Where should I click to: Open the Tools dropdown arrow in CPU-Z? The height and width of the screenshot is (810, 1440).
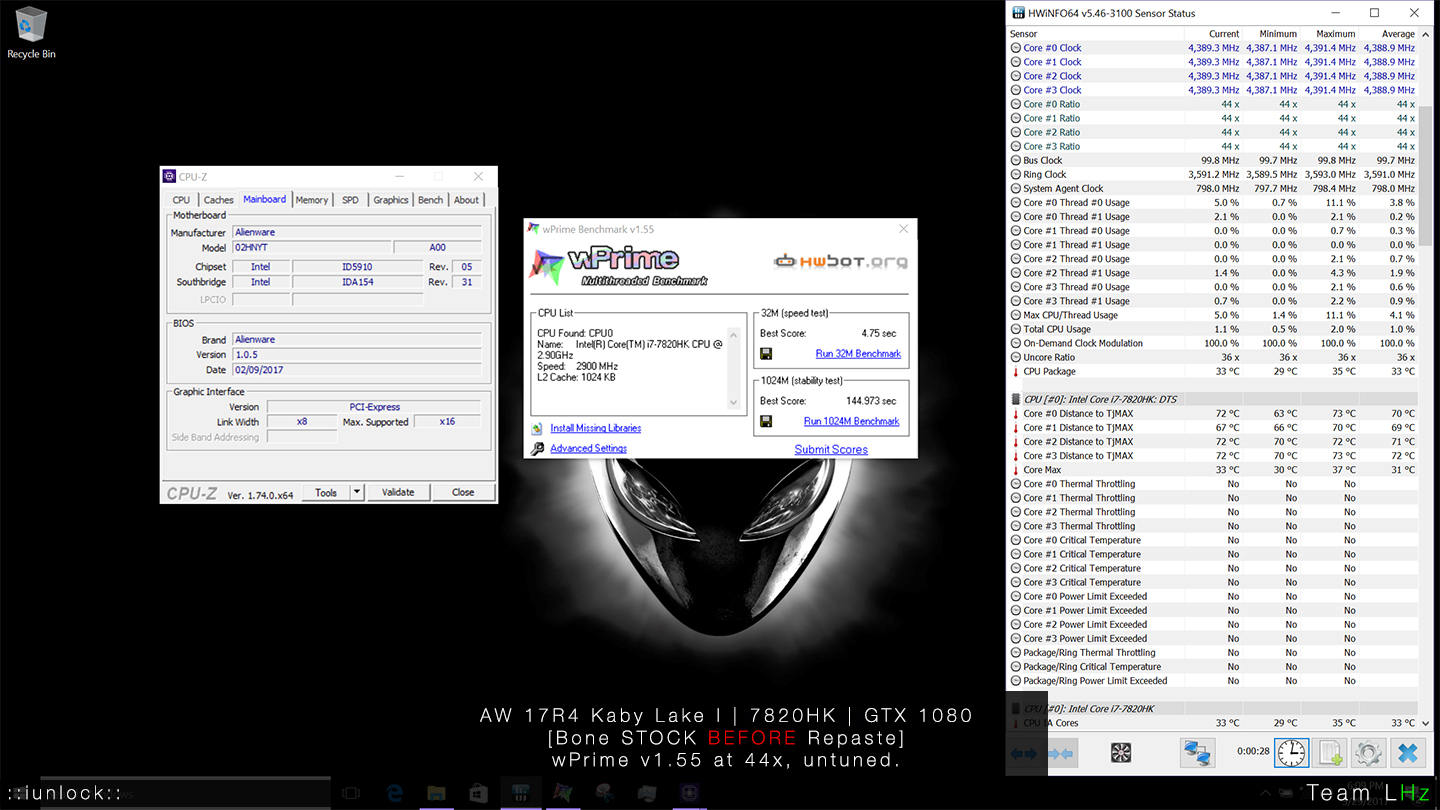point(357,492)
